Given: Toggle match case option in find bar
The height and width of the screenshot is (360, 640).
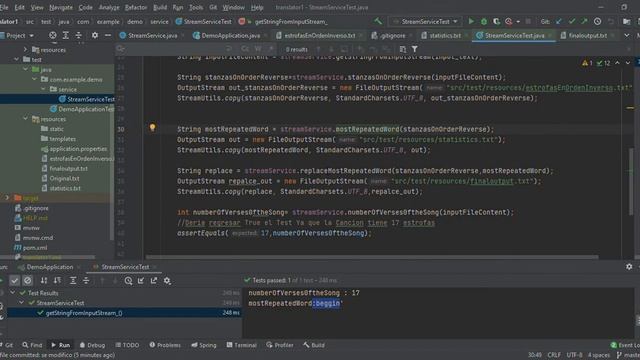Looking at the screenshot, I should [x=245, y=49].
